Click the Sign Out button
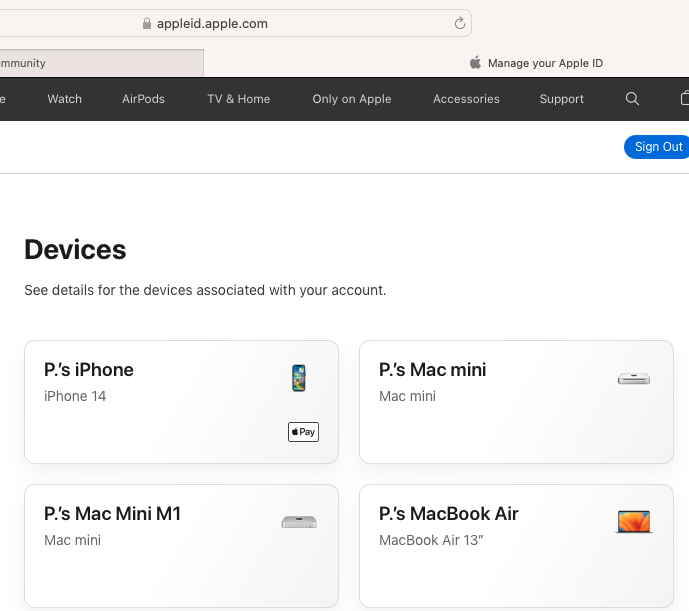689x611 pixels. click(x=656, y=147)
